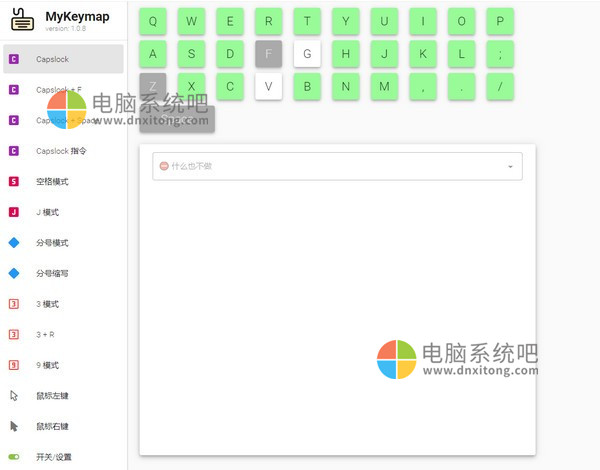The image size is (600, 470).
Task: Select the U key
Action: pyautogui.click(x=385, y=21)
